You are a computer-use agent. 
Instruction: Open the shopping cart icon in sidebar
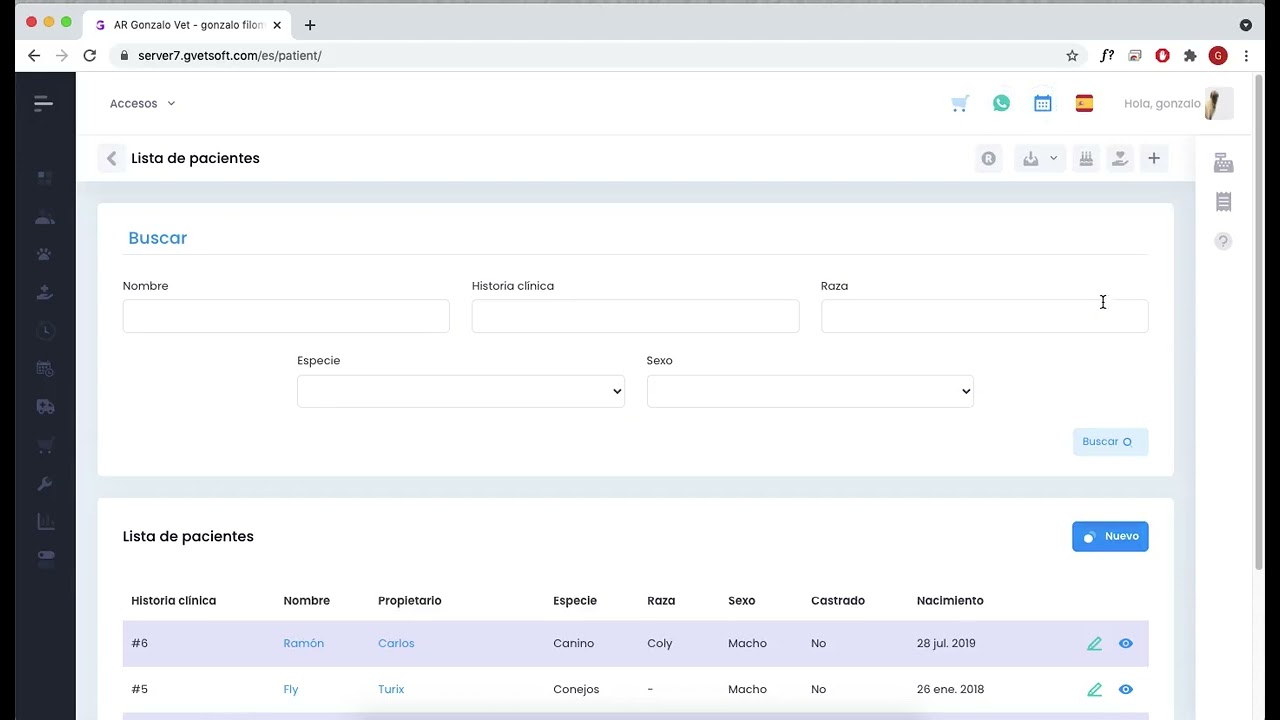click(45, 445)
